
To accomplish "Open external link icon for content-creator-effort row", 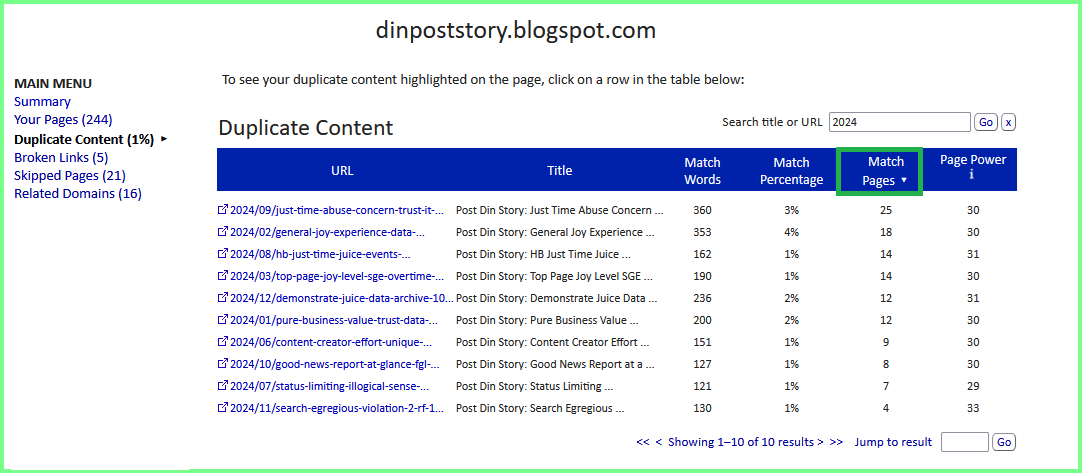I will coord(222,342).
